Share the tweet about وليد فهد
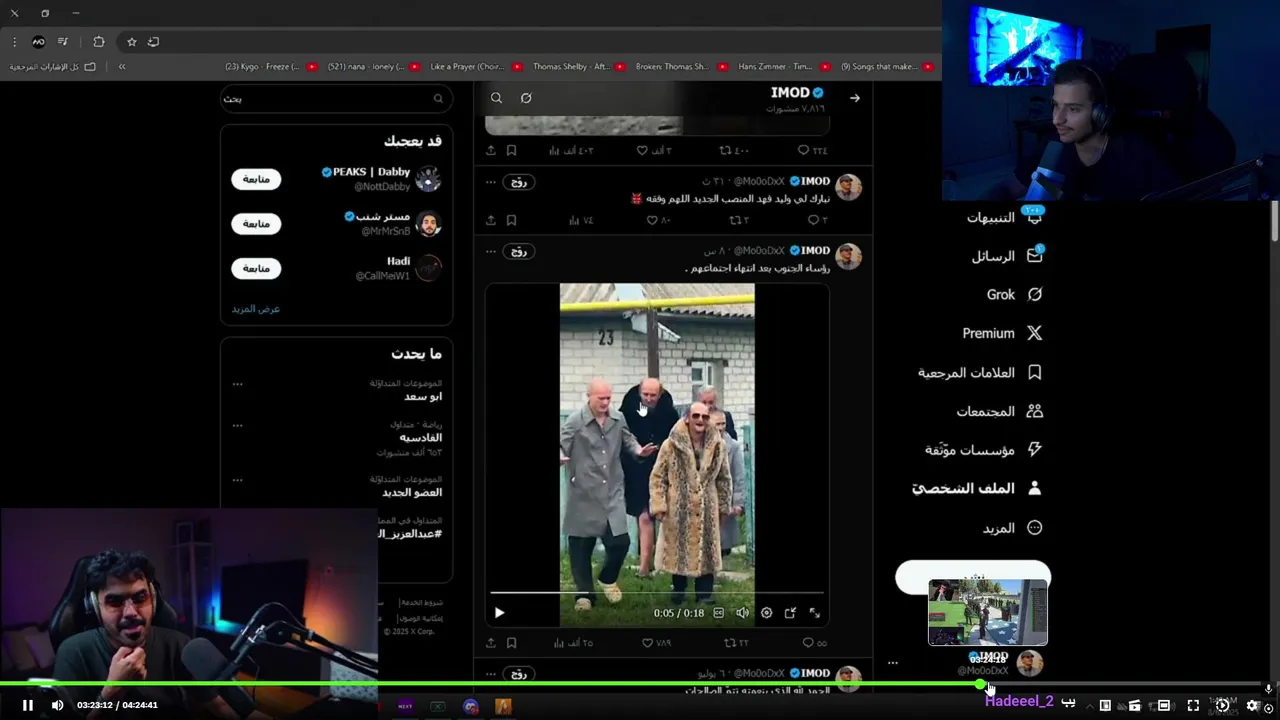The height and width of the screenshot is (720, 1280). 491,220
